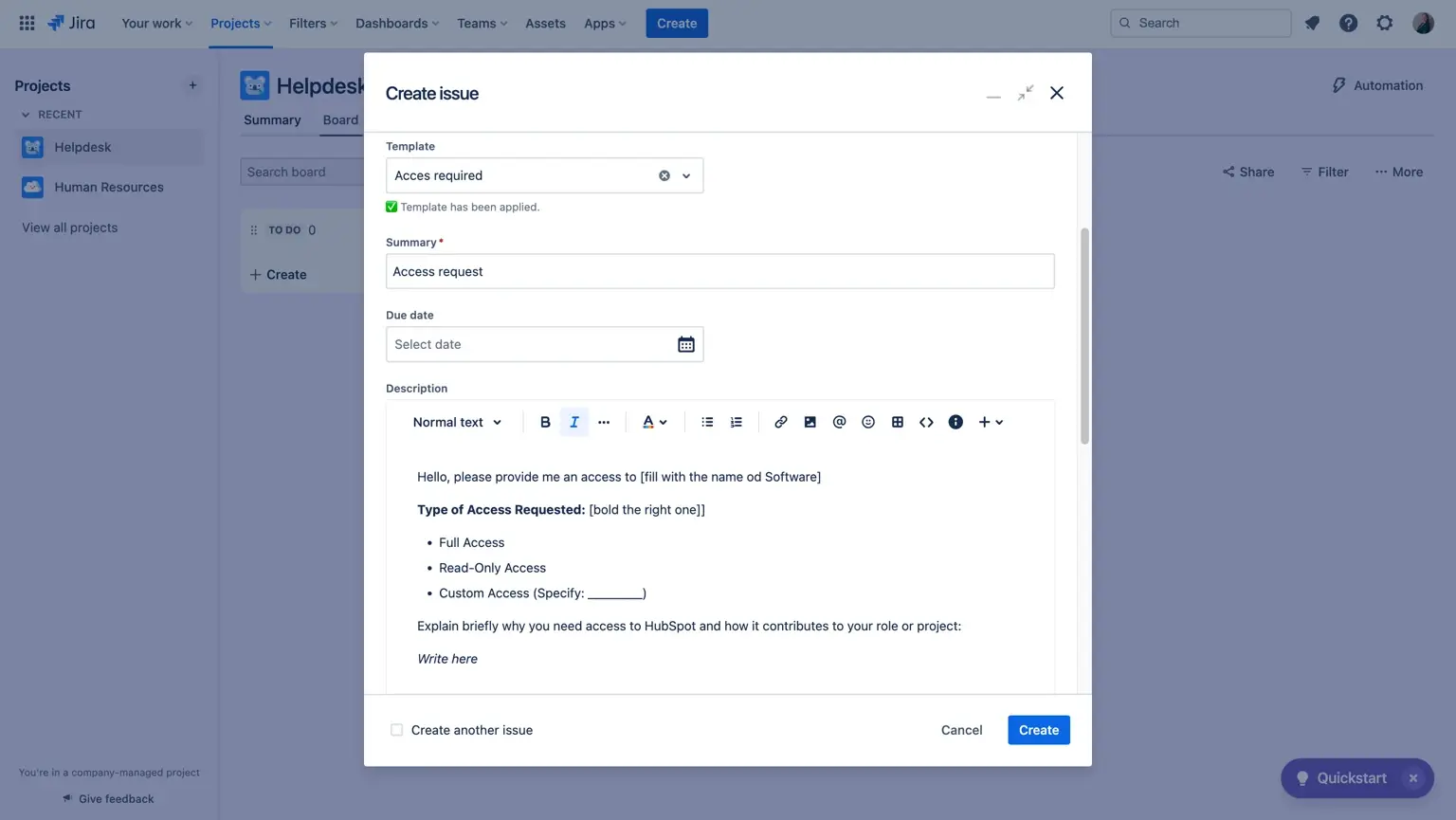Check the Create another issue checkbox
This screenshot has width=1456, height=820.
pos(396,730)
